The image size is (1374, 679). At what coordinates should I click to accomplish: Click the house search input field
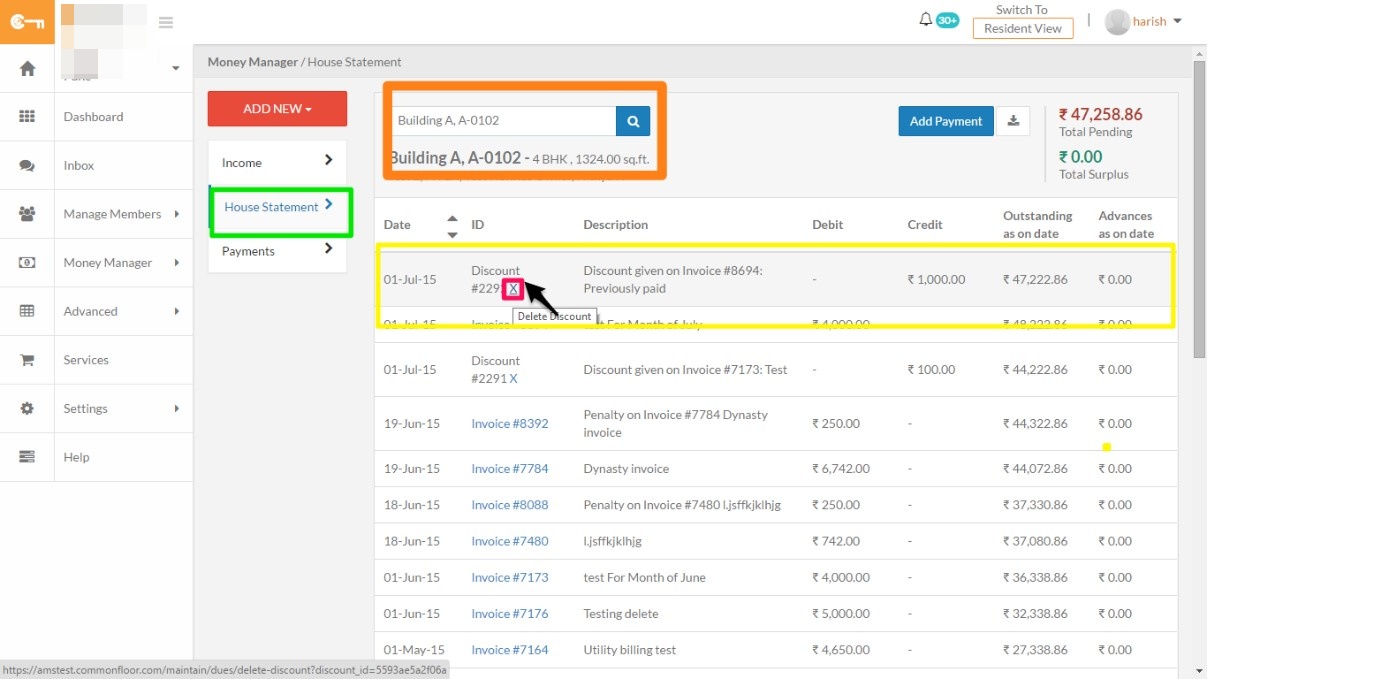pyautogui.click(x=503, y=121)
